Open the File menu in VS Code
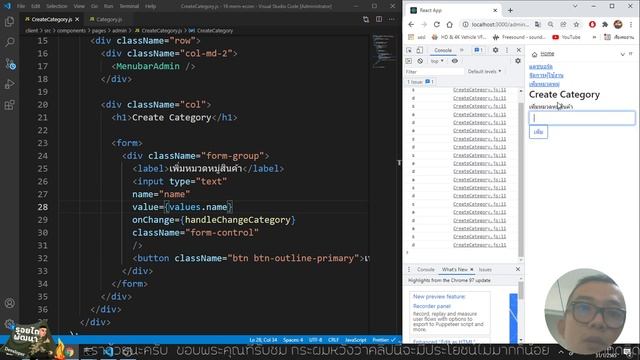This screenshot has height=360, width=640. point(21,6)
